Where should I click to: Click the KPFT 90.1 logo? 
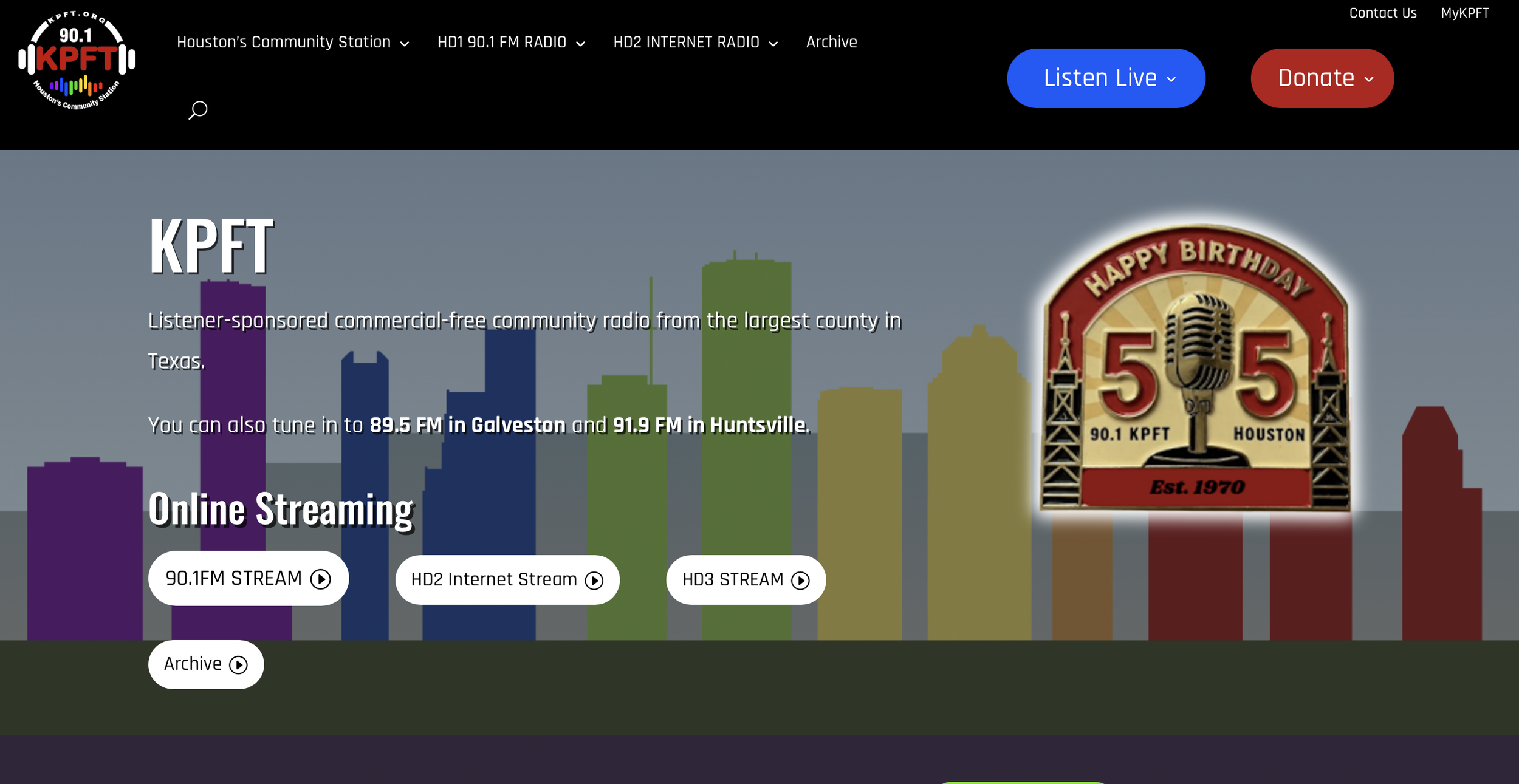pos(77,61)
